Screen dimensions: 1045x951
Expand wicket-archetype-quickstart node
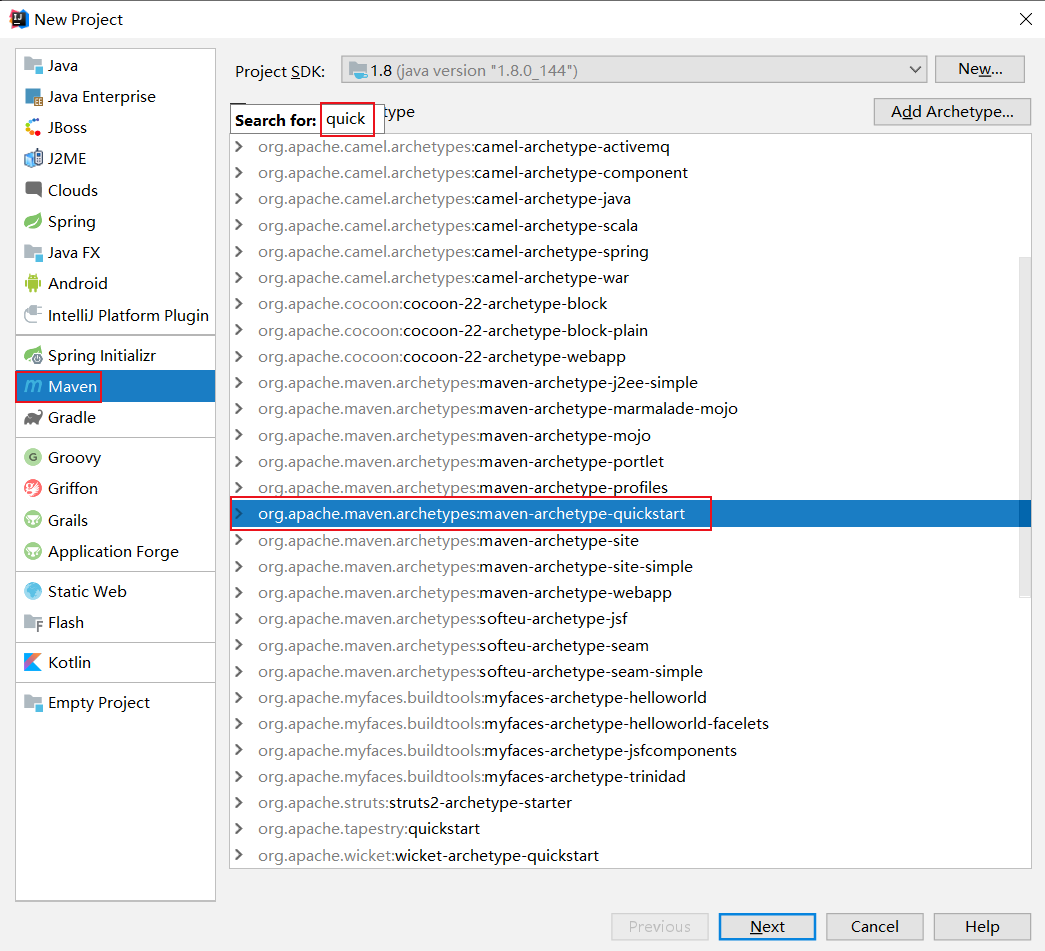tap(239, 855)
